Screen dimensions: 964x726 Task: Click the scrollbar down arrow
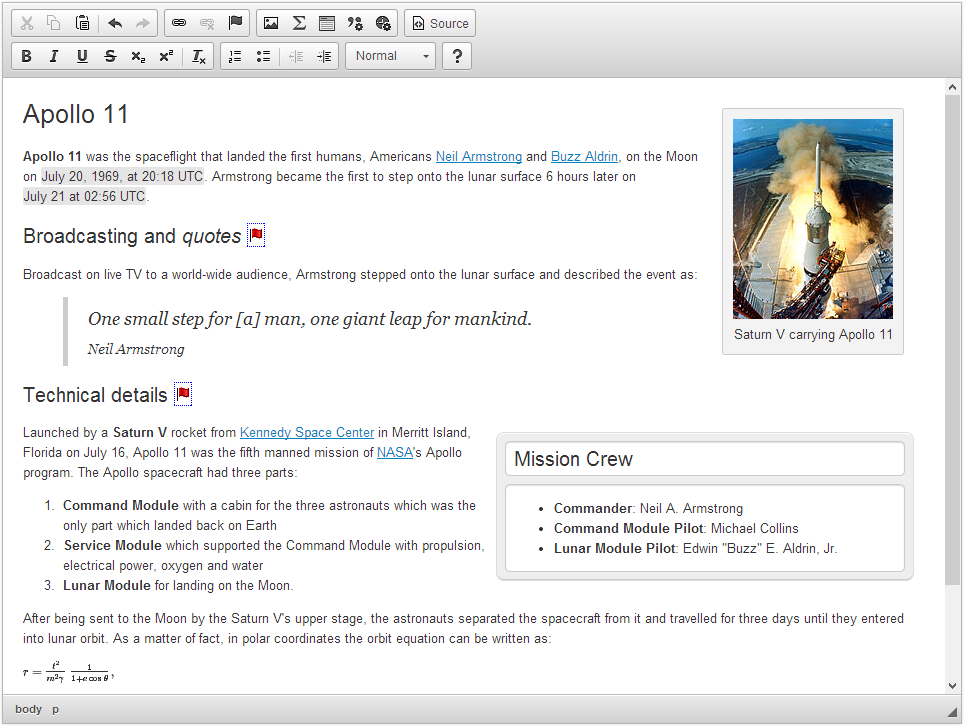952,685
